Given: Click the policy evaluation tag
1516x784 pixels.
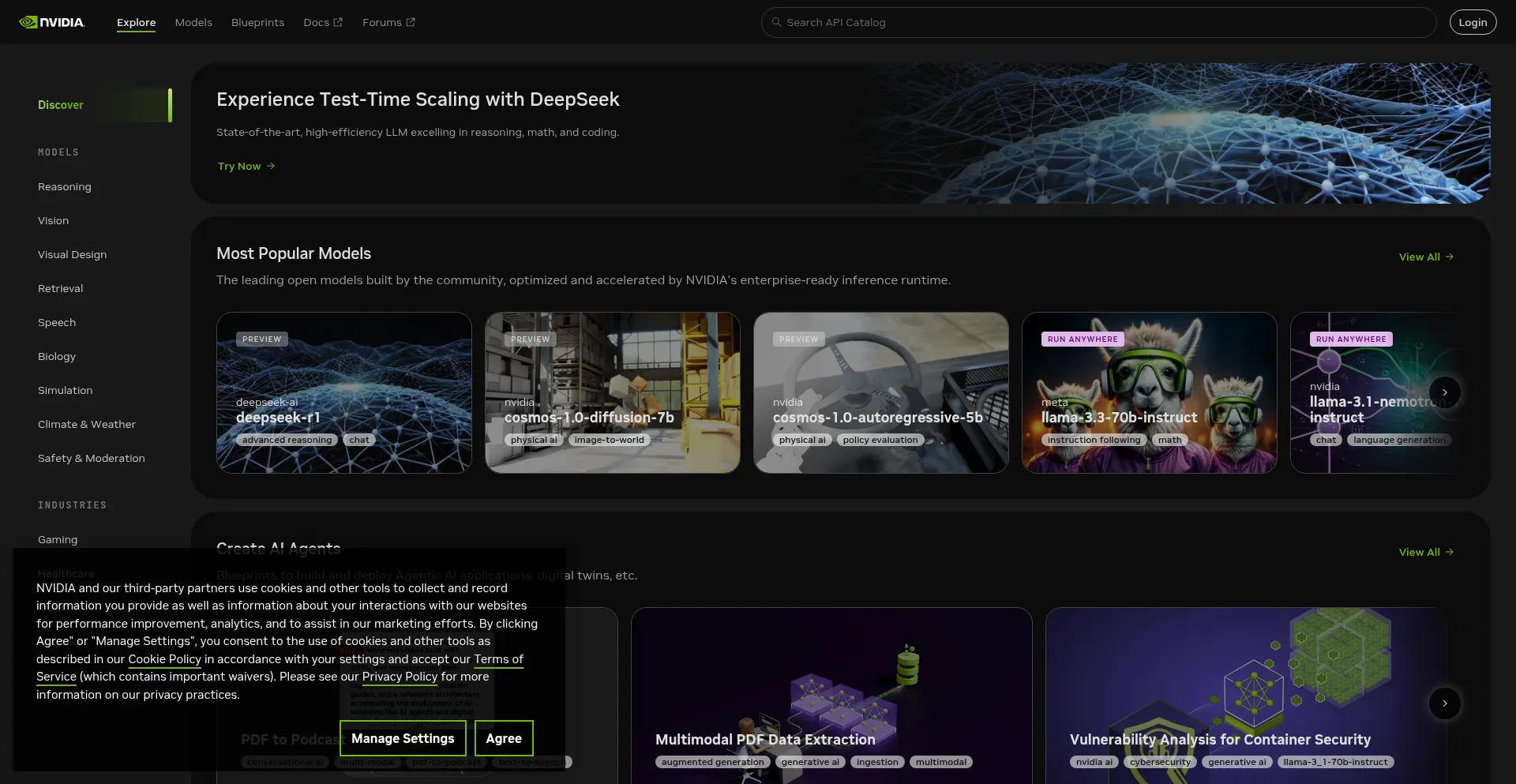Looking at the screenshot, I should (x=880, y=440).
